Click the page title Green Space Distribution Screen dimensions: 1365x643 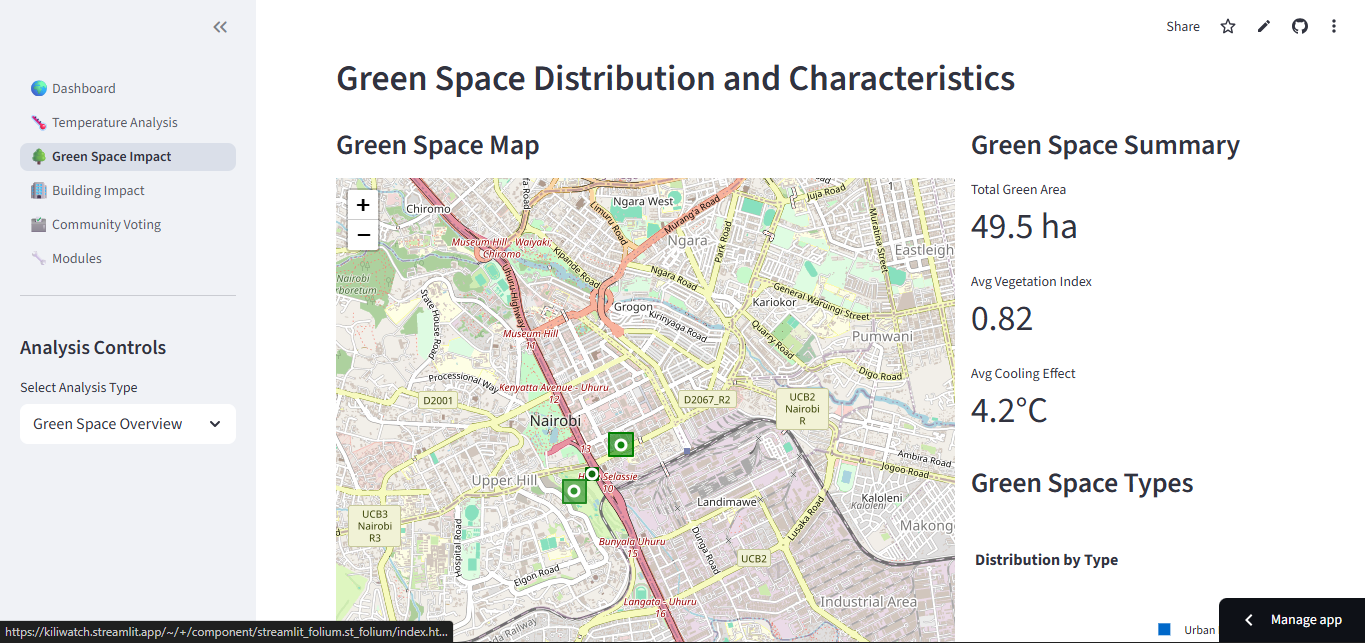675,78
